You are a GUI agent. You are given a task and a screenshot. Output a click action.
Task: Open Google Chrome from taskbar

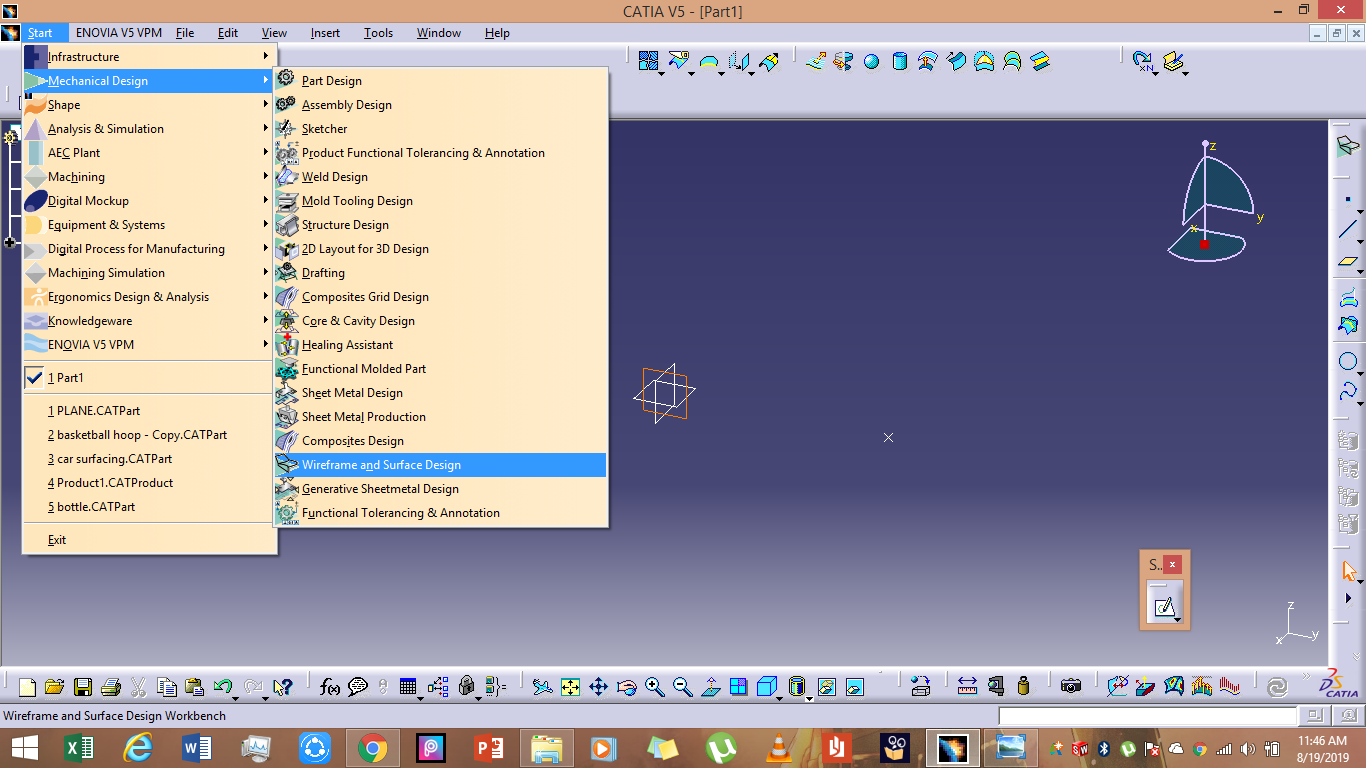[x=373, y=748]
